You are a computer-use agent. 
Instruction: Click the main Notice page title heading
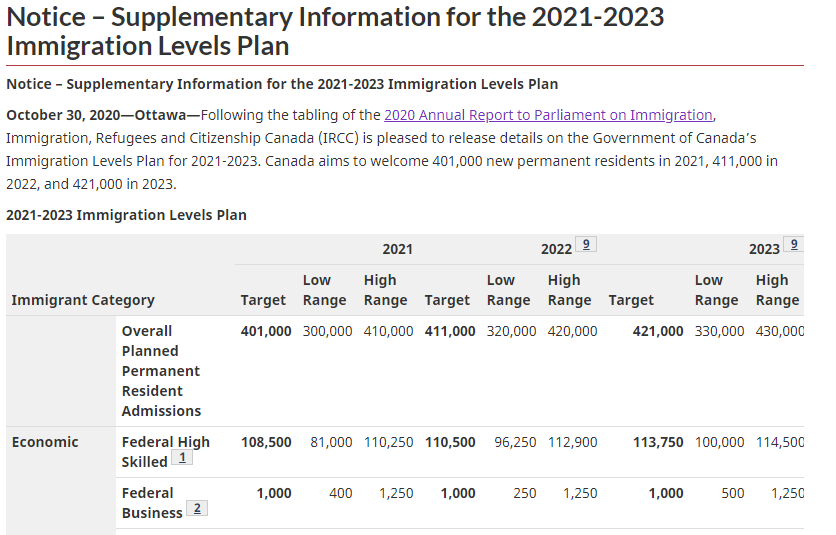coord(335,31)
